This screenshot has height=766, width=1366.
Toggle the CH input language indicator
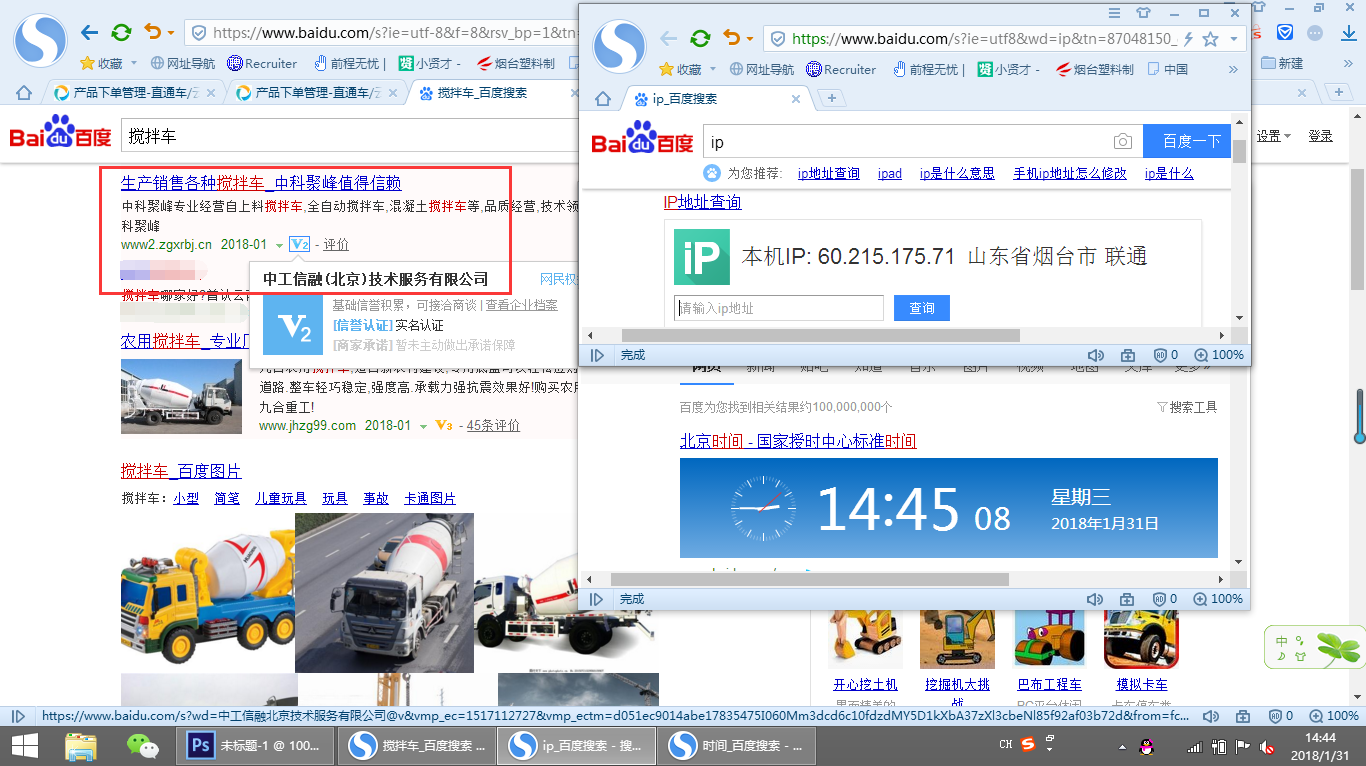point(1006,745)
